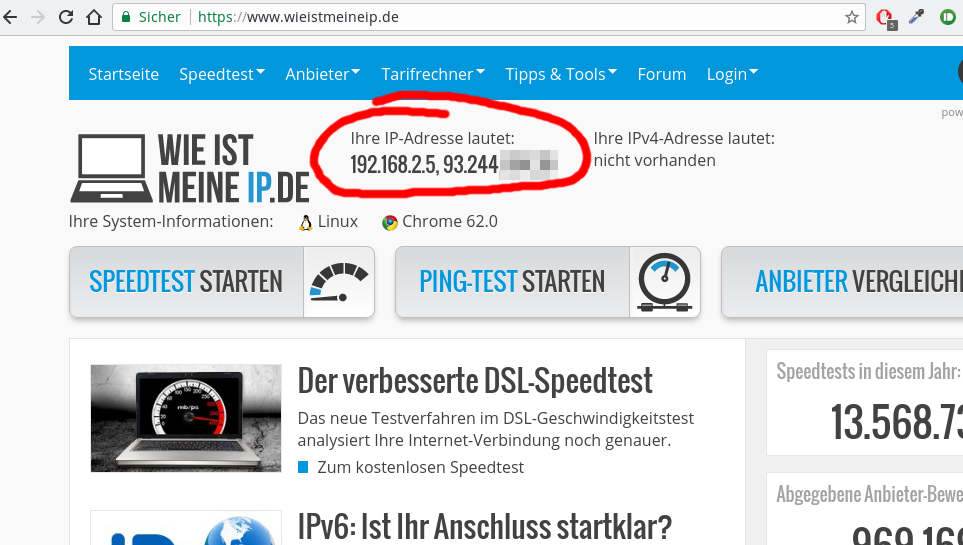The height and width of the screenshot is (545, 963).
Task: Expand the Tarifrechner dropdown menu
Action: (x=433, y=74)
